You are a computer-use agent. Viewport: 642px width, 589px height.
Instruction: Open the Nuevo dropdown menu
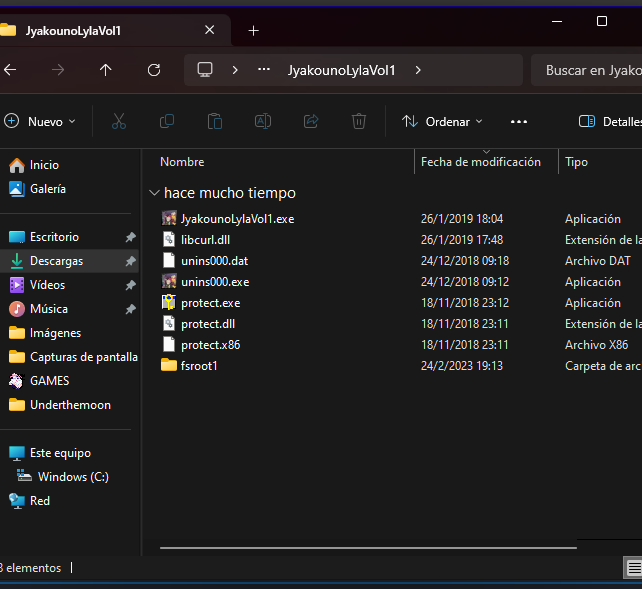point(40,122)
